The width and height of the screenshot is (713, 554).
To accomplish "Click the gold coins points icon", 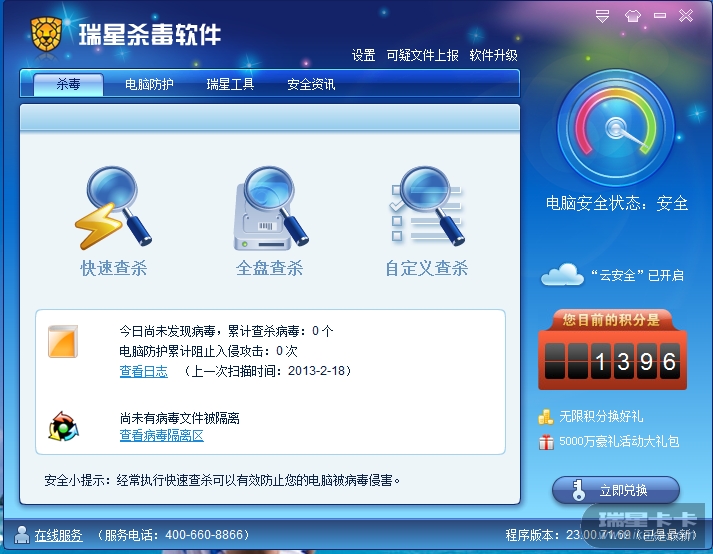I will 546,417.
